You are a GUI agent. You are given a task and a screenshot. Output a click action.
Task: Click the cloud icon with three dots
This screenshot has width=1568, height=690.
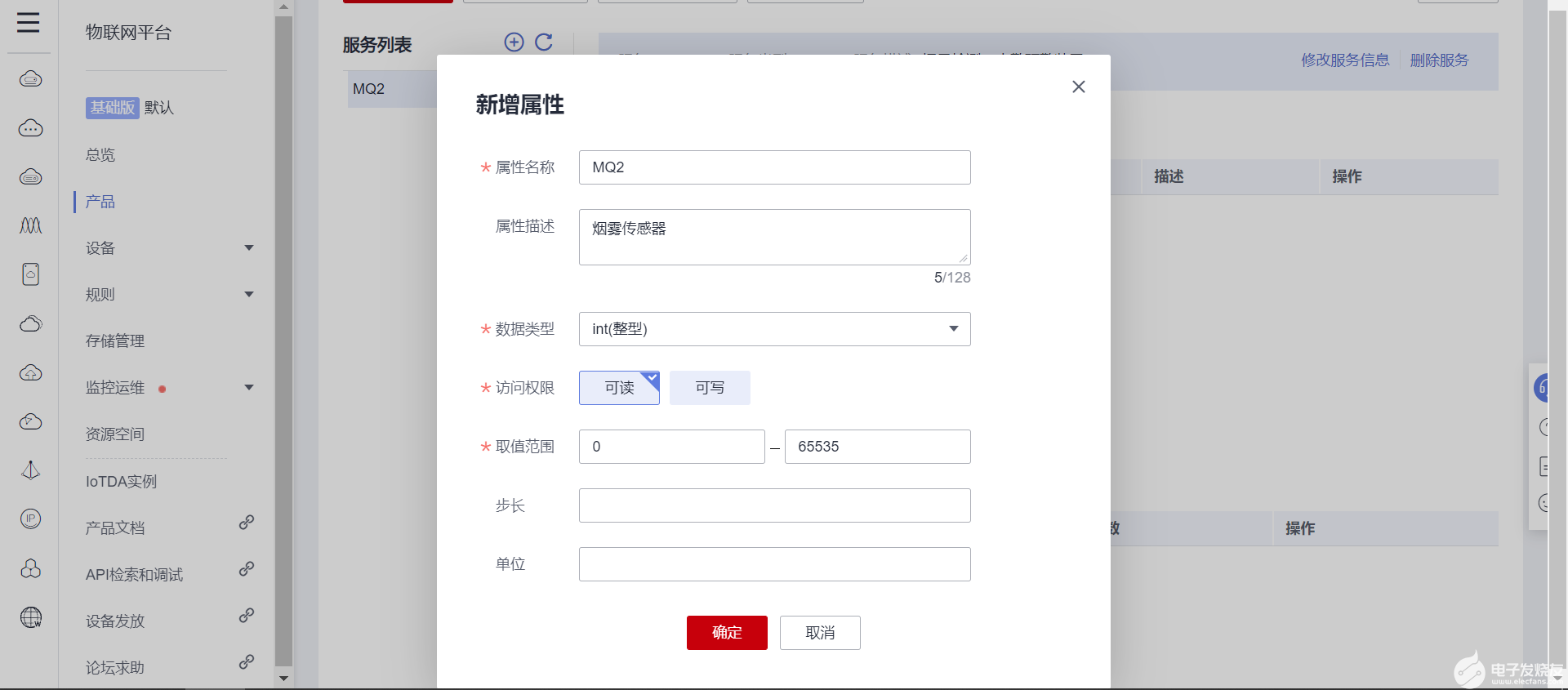click(31, 128)
